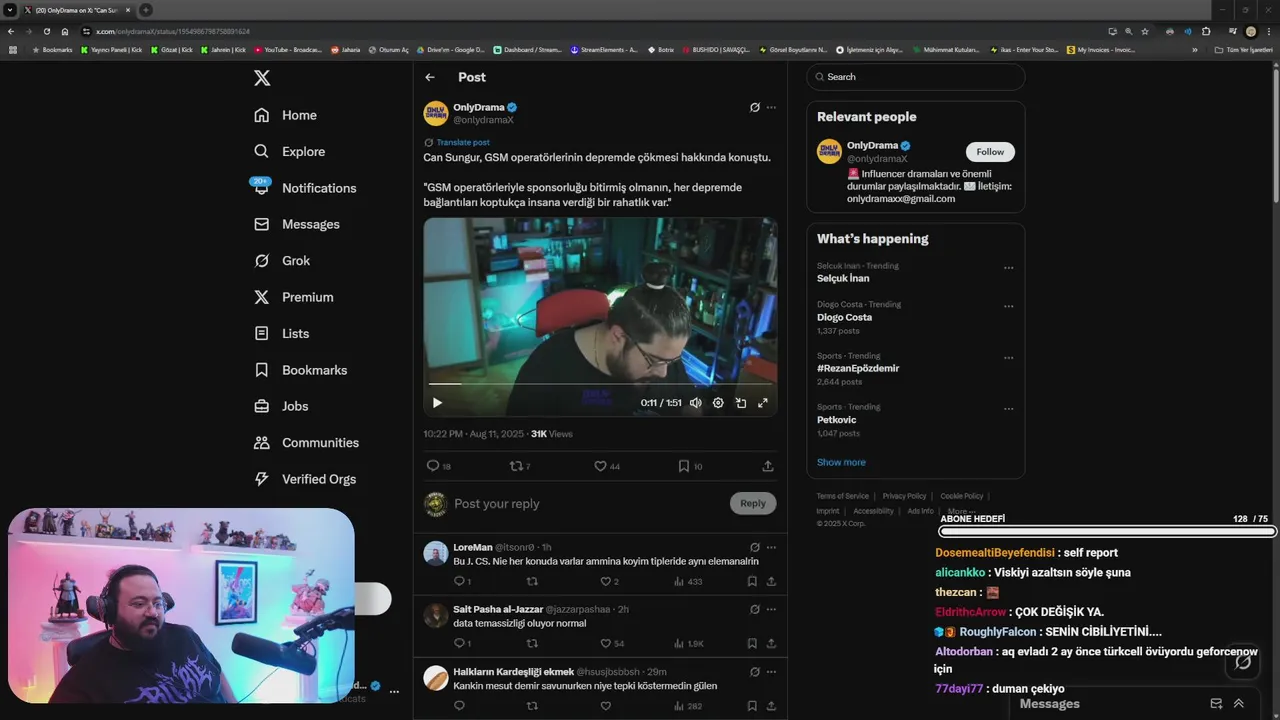Like Salt Pasha al-Jazzar's reply
Viewport: 1280px width, 720px height.
tap(611, 643)
